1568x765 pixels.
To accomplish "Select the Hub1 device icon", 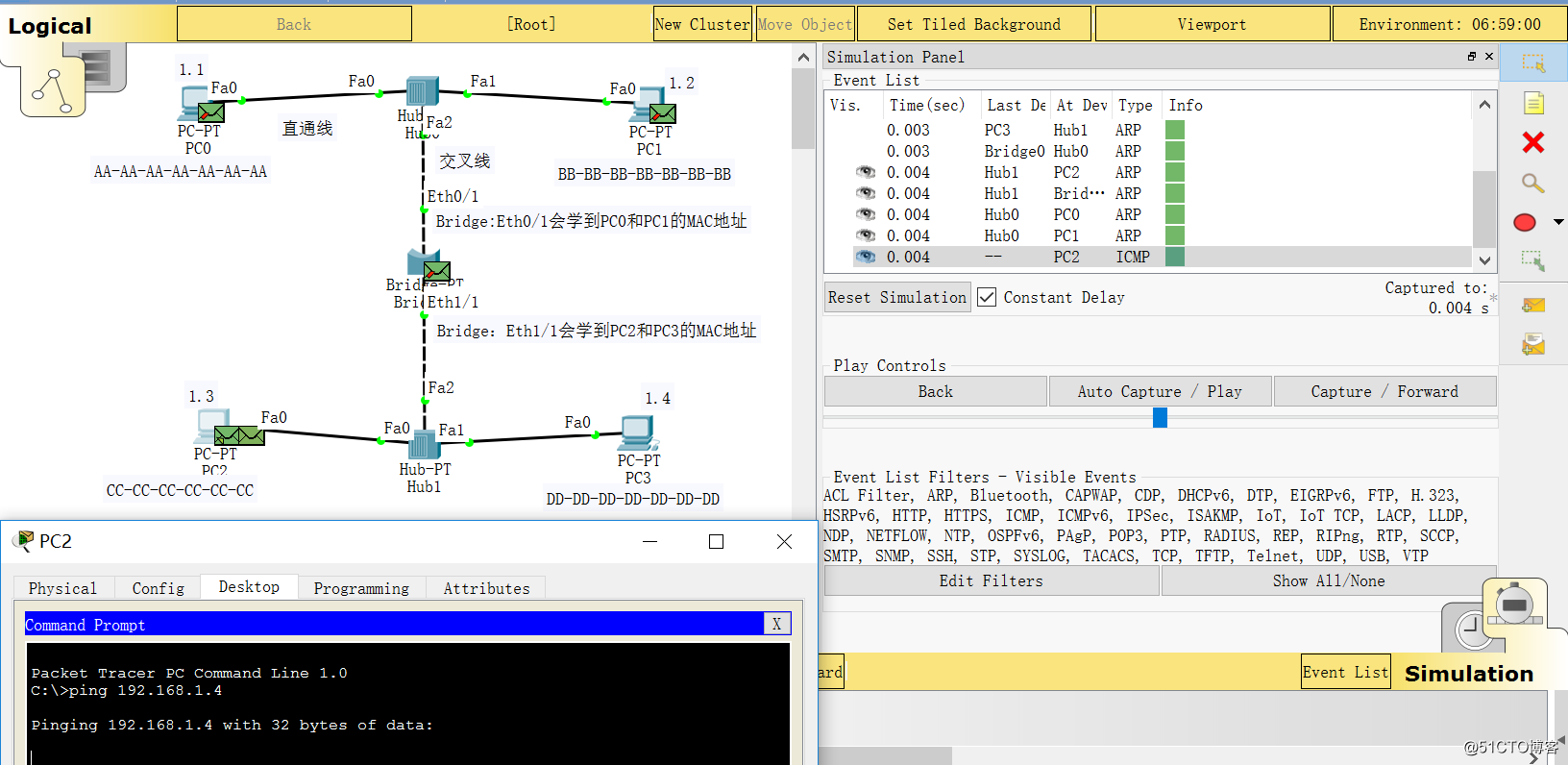I will (x=424, y=445).
